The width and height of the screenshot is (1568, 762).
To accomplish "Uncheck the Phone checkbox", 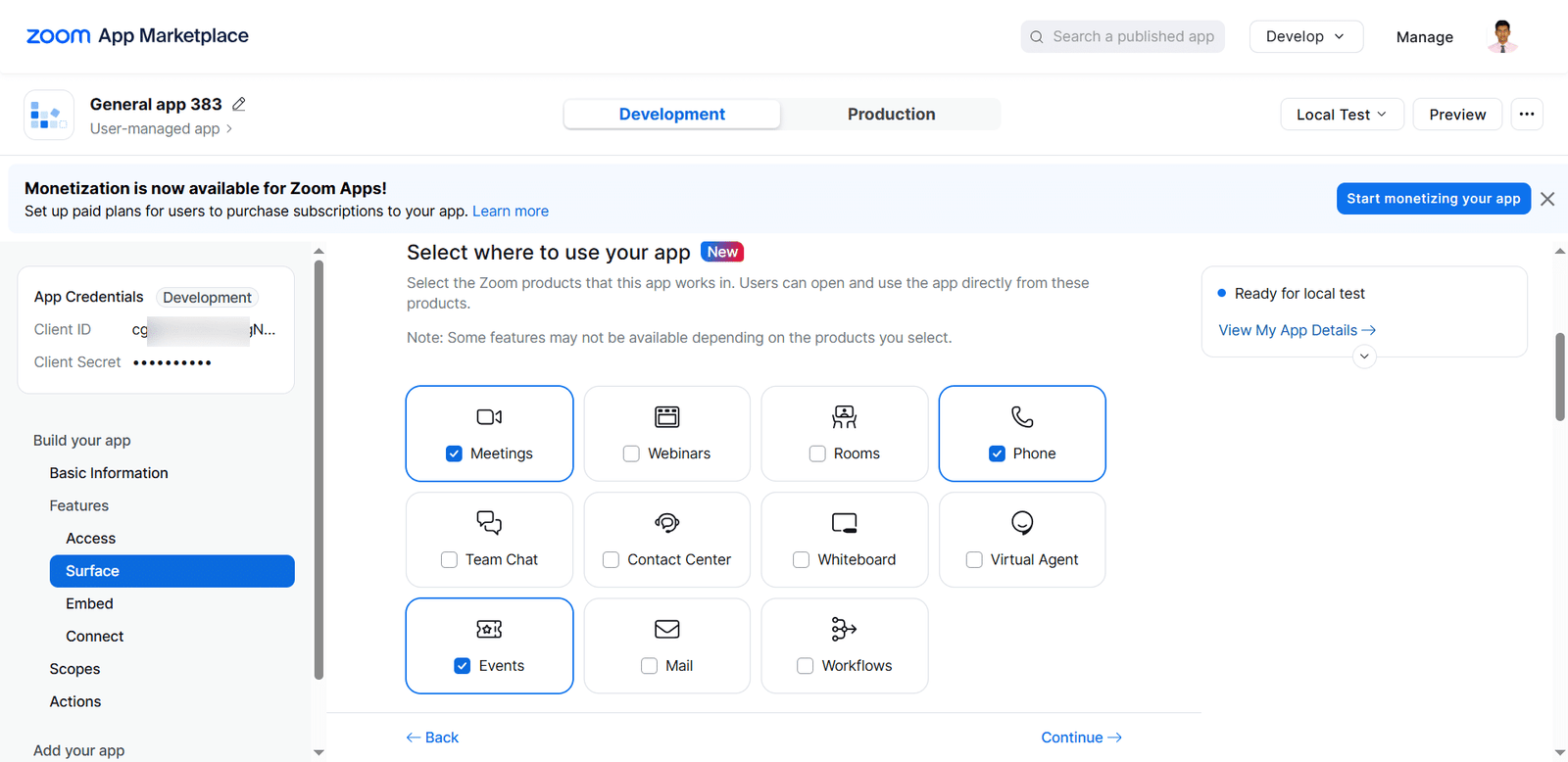I will (997, 453).
